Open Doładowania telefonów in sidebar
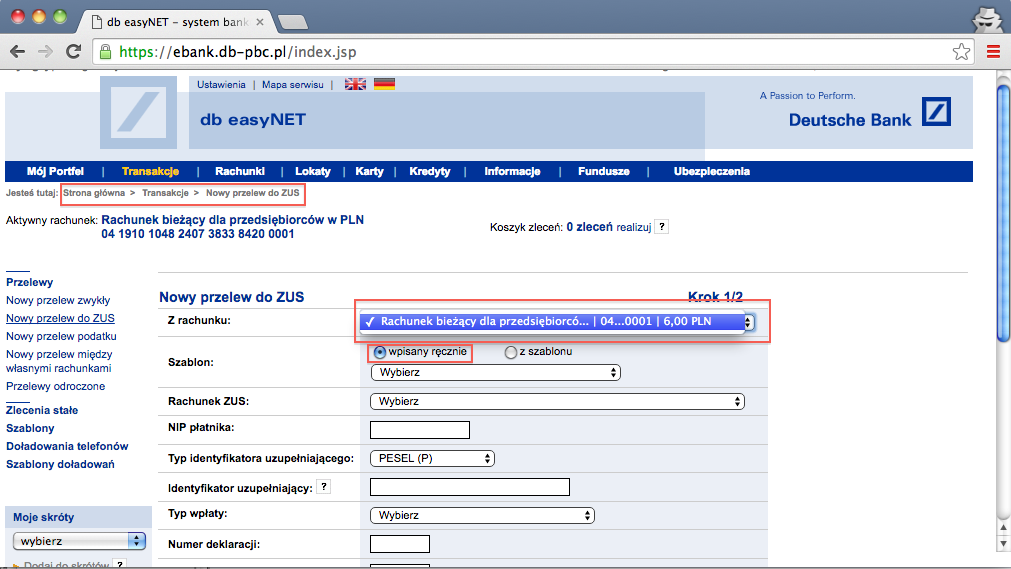The image size is (1011, 569). [67, 446]
